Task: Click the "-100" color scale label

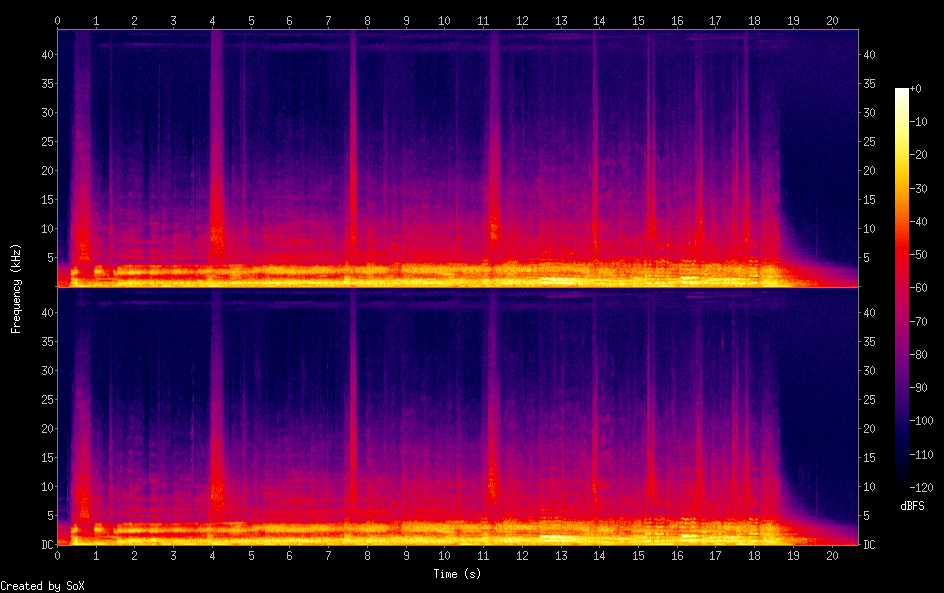Action: [921, 421]
